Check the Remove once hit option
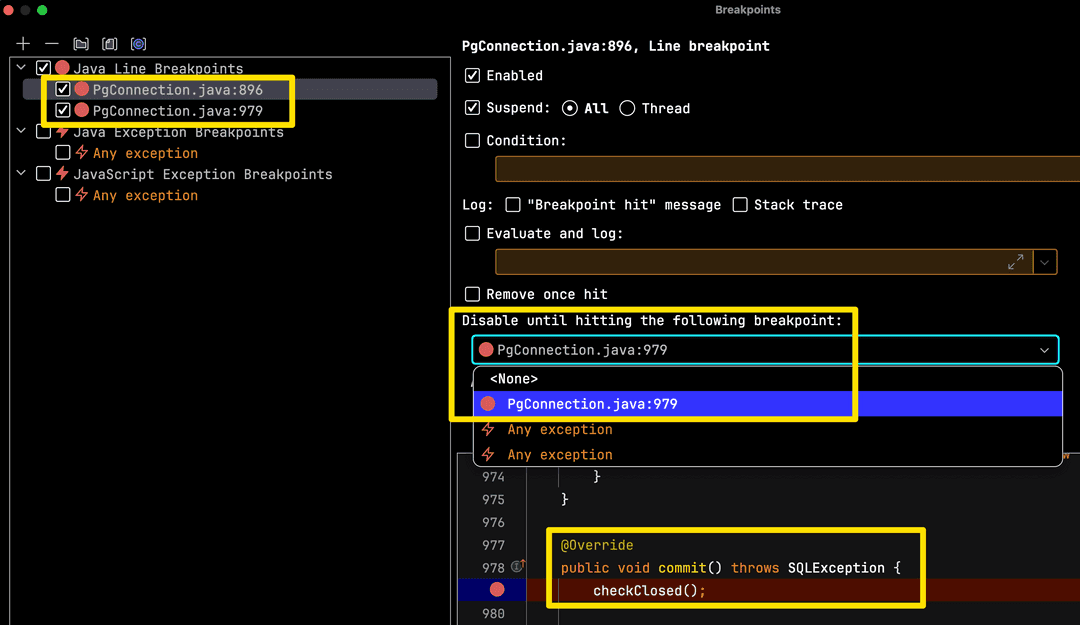This screenshot has height=625, width=1080. coord(473,295)
